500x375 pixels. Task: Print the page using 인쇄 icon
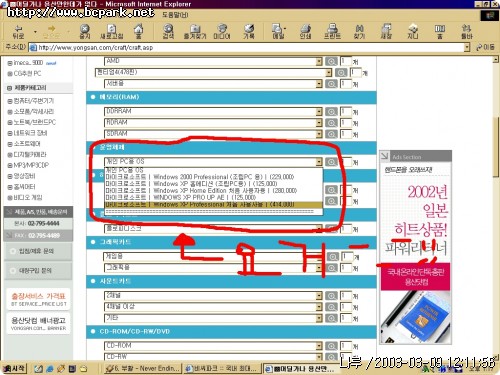(305, 32)
